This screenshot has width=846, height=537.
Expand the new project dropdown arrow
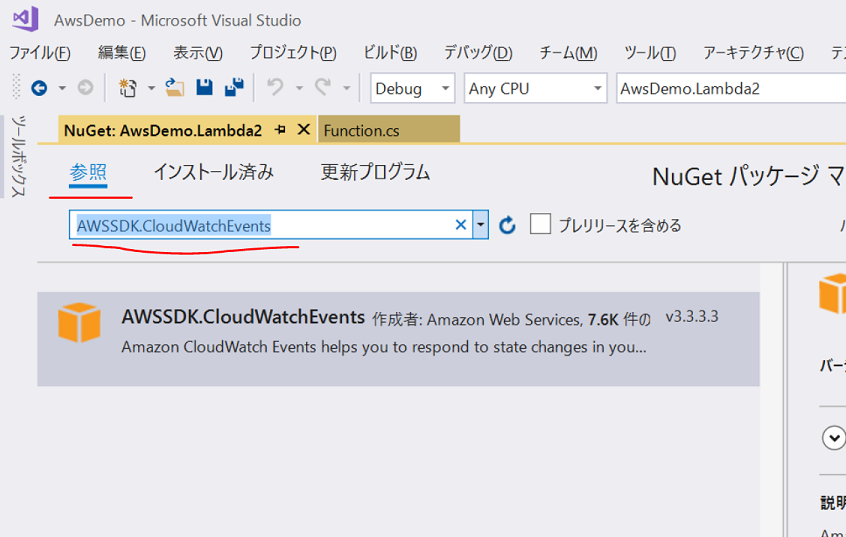click(151, 88)
